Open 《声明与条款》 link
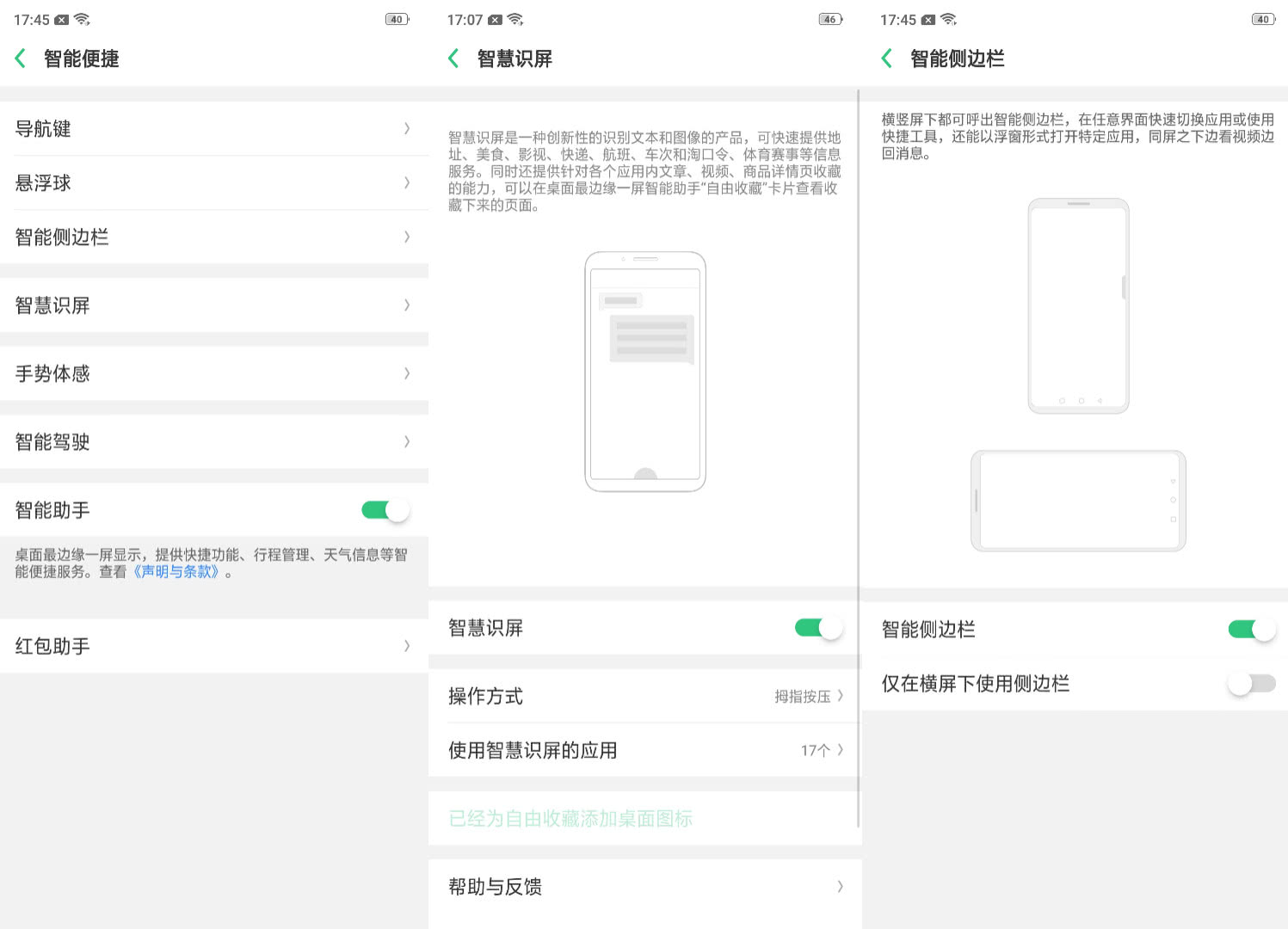Viewport: 1288px width, 929px height. (x=176, y=572)
